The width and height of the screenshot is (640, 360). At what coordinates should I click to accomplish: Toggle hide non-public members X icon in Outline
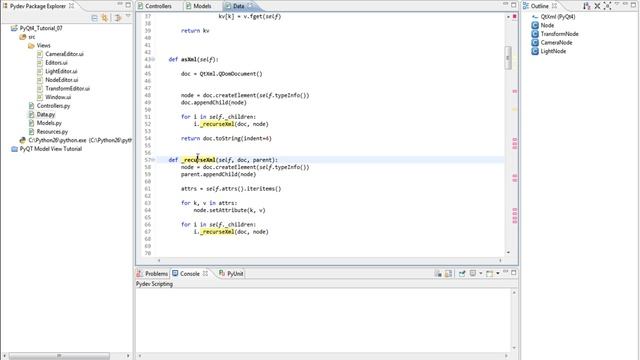point(597,6)
